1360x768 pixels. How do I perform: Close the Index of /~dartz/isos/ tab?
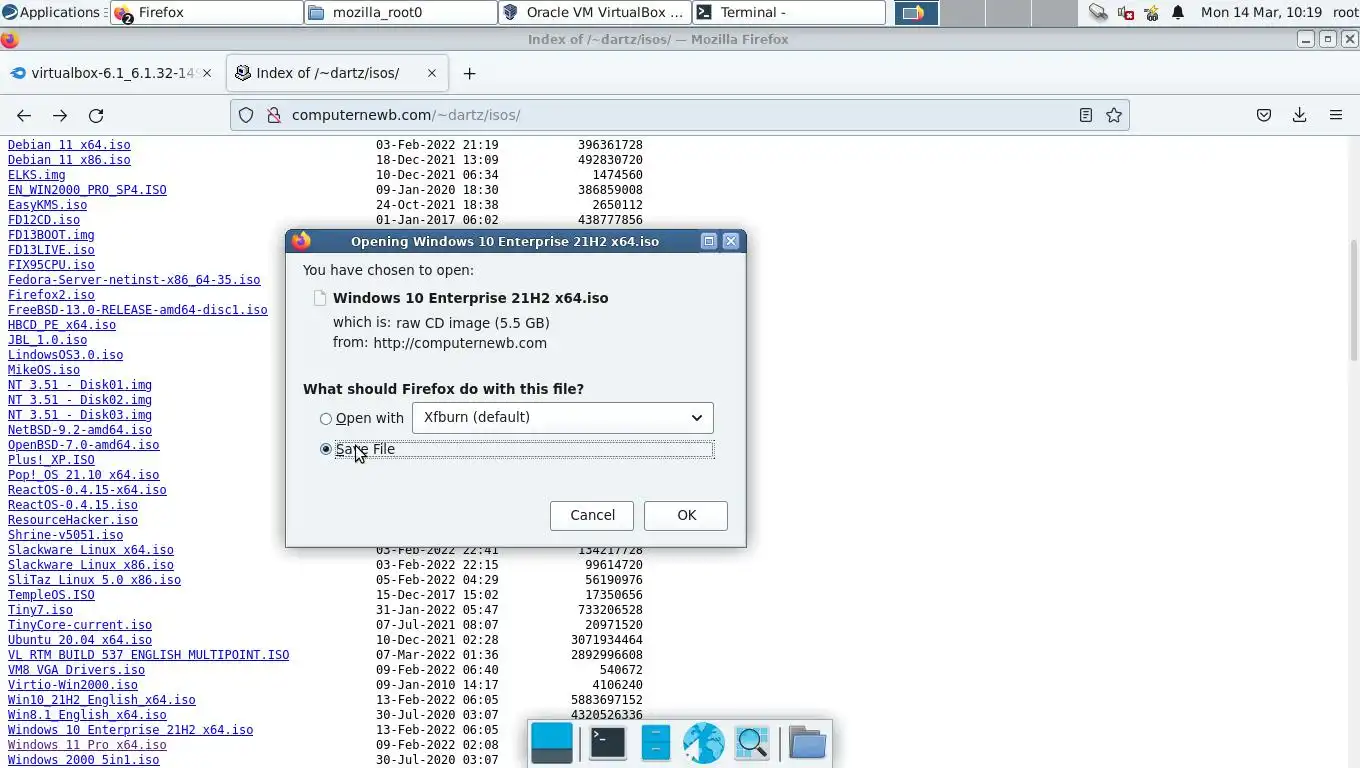tap(432, 73)
